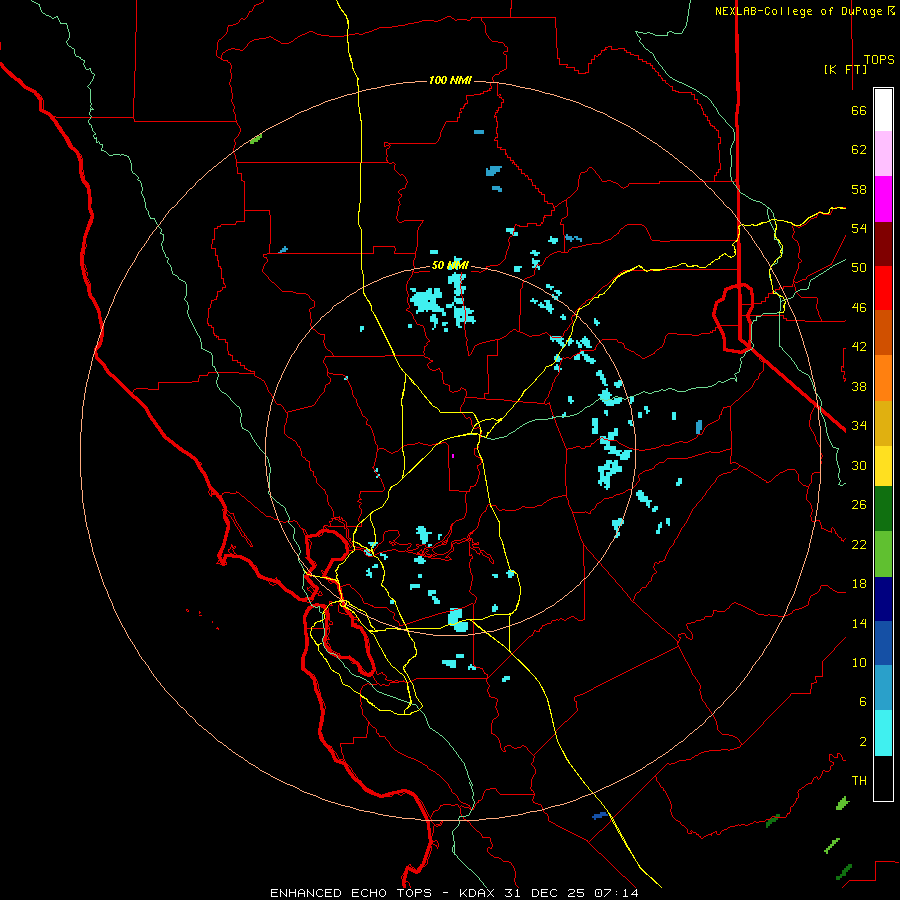This screenshot has height=900, width=900.
Task: Click the '6' legend value
Action: (x=863, y=702)
